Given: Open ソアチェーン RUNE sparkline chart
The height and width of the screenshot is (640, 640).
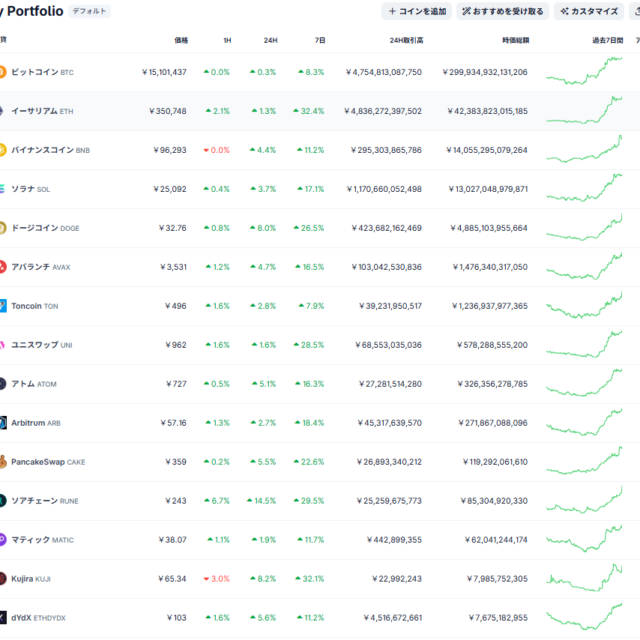Looking at the screenshot, I should pos(584,500).
